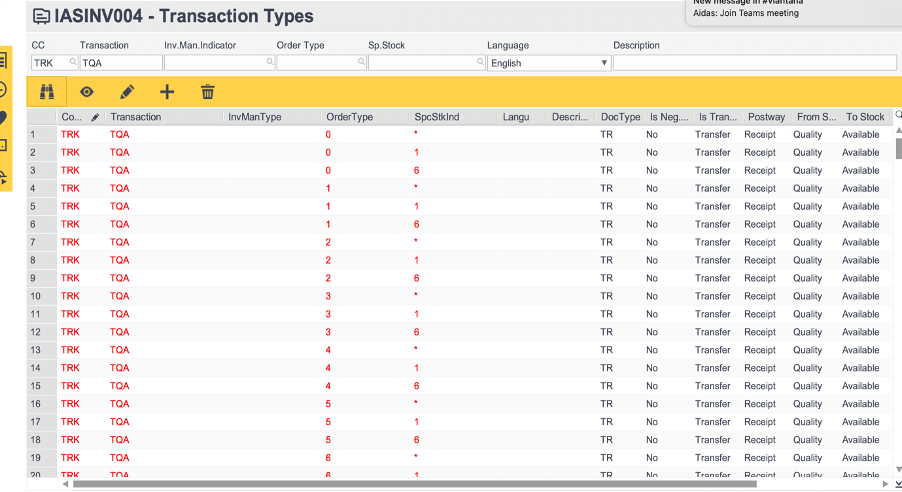Click the trash delete icon in toolbar
The width and height of the screenshot is (902, 492).
[208, 92]
